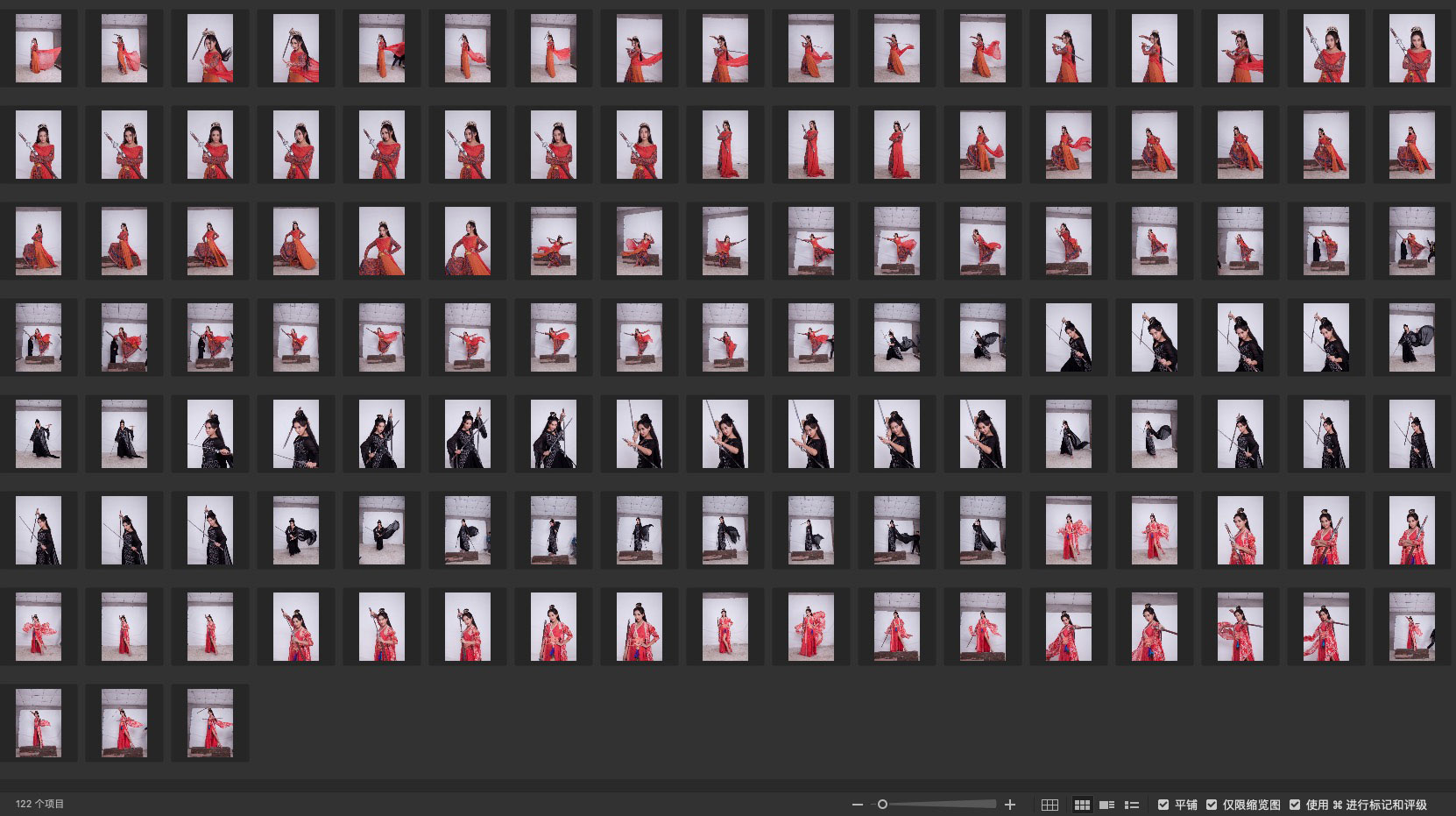Viewport: 1456px width, 816px height.
Task: Select the first thumbnail in the third row
Action: [x=39, y=241]
